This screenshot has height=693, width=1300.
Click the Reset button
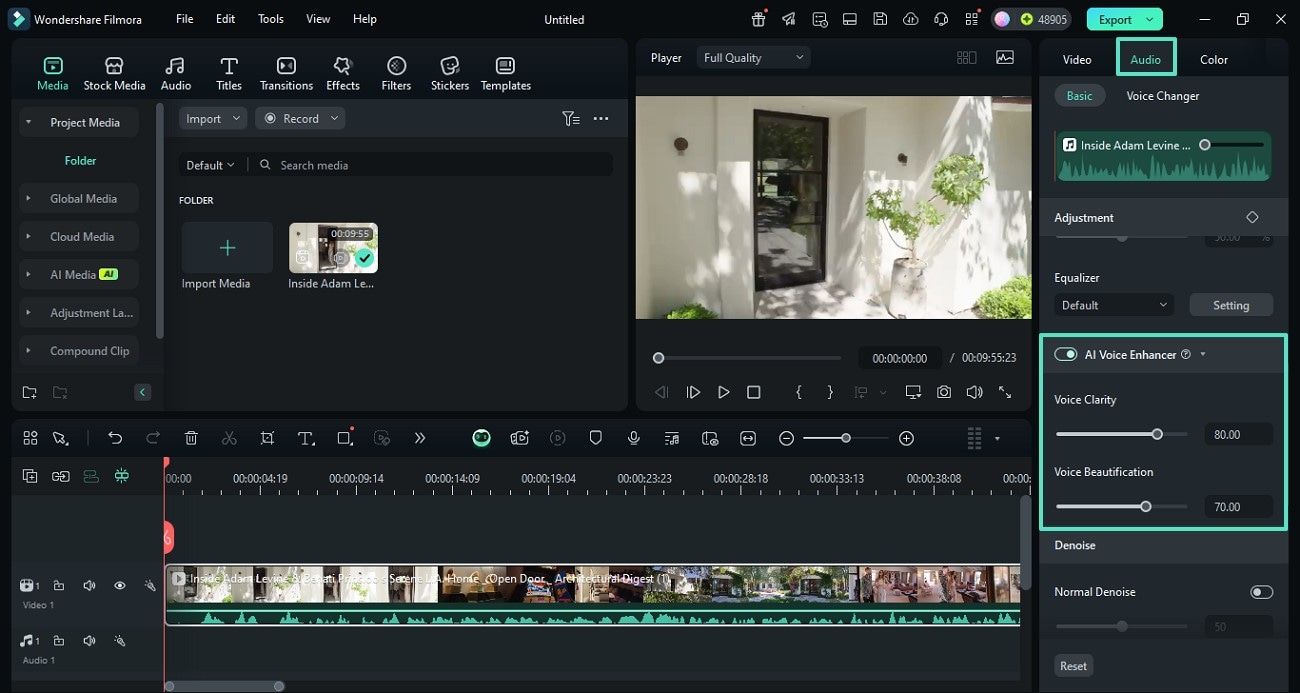point(1073,666)
